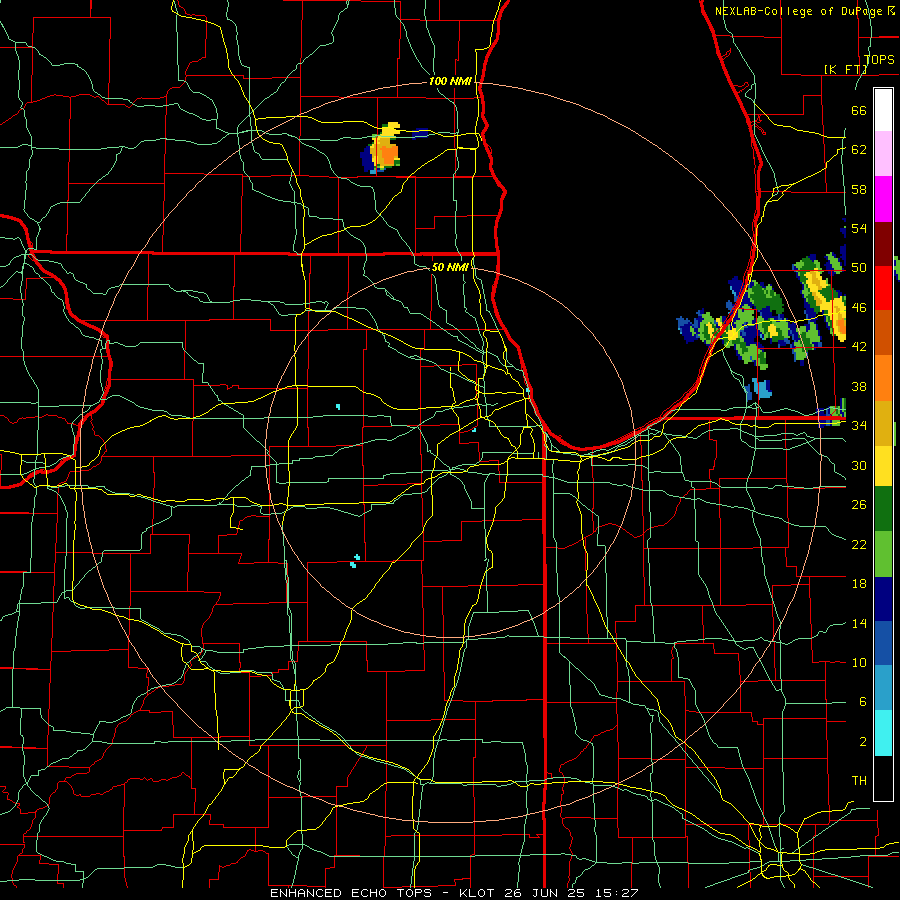Click the black TH threshold swatch

(883, 778)
